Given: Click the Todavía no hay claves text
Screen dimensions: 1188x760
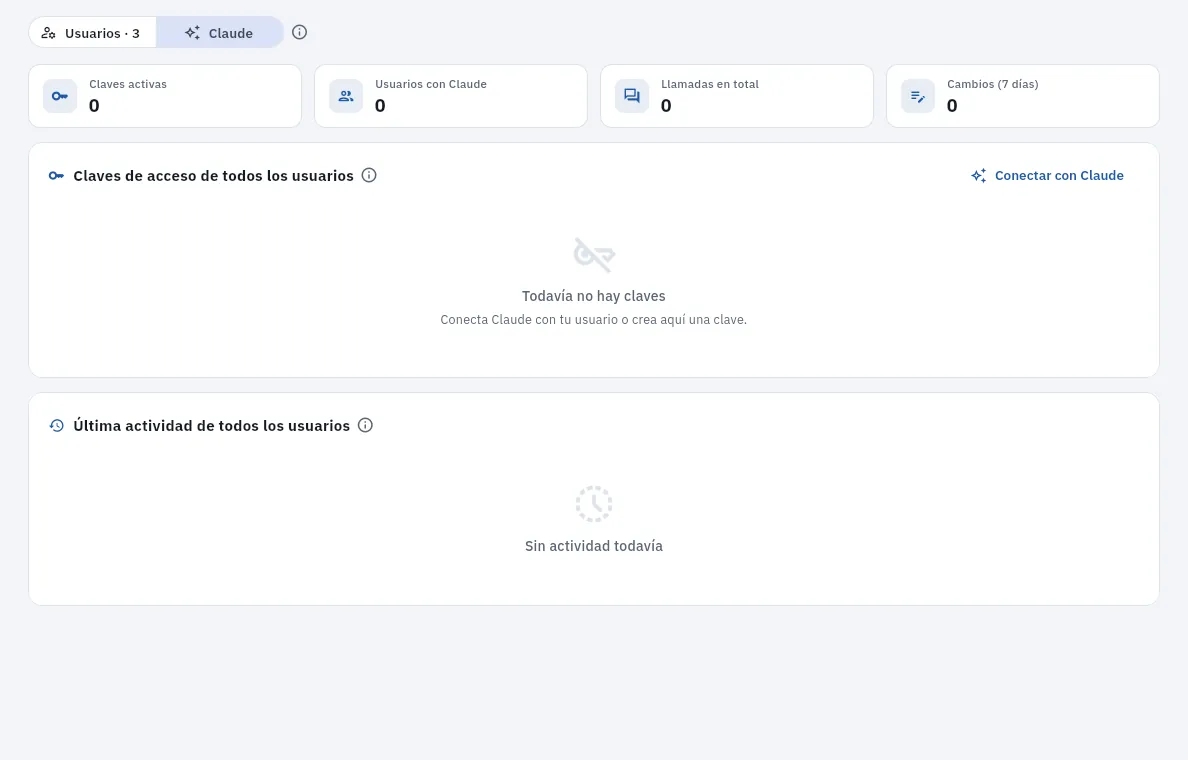Looking at the screenshot, I should coord(594,296).
